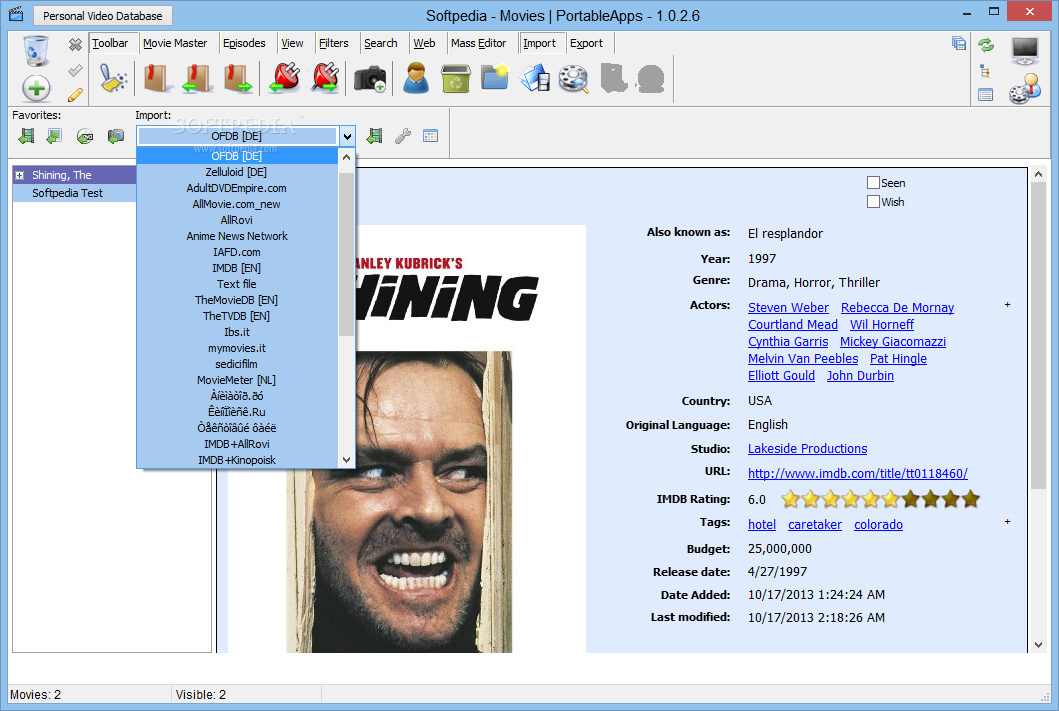This screenshot has width=1059, height=711.
Task: Pick Anime News Network import source
Action: tap(237, 236)
